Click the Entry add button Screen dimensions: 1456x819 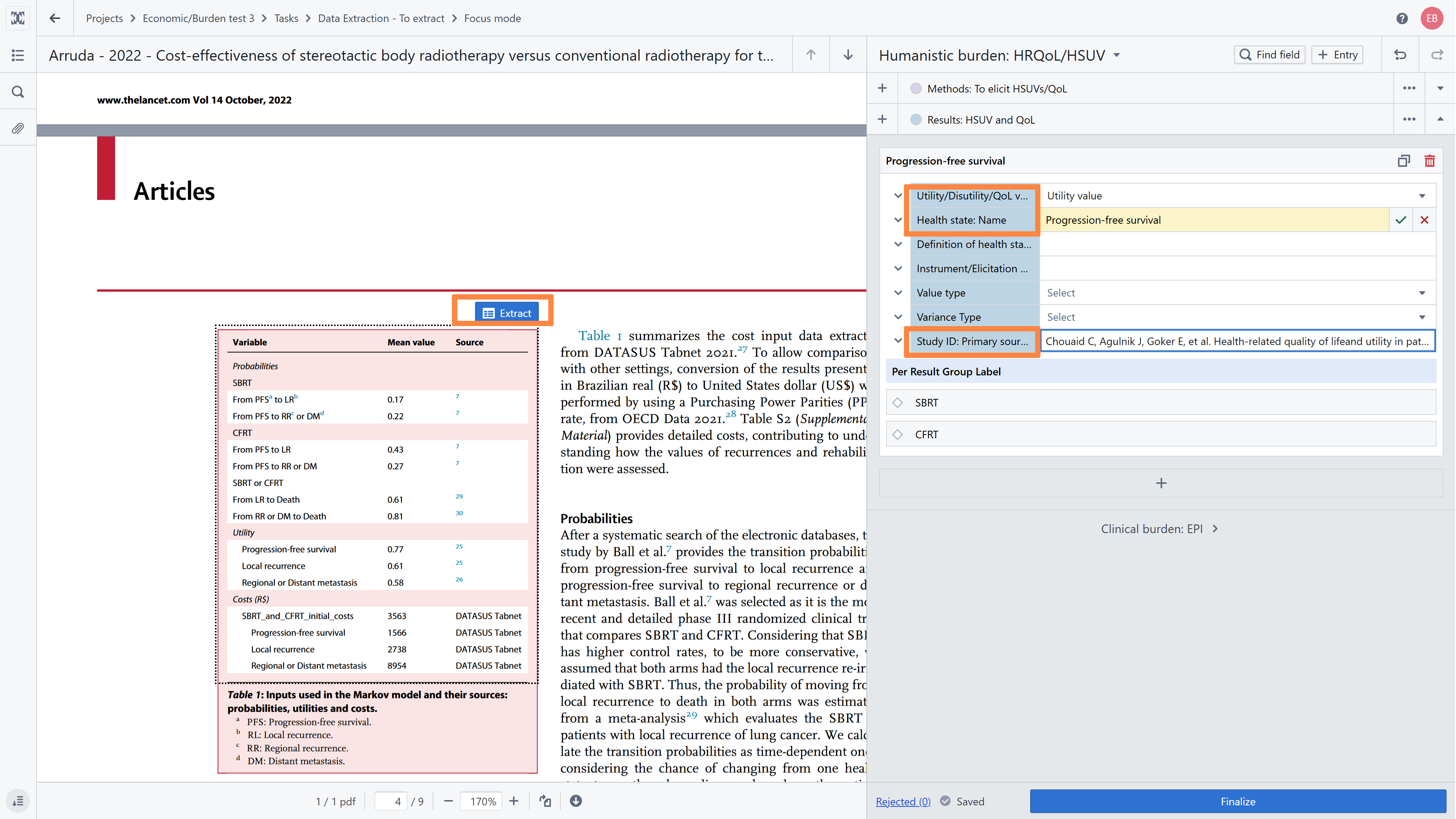1337,55
